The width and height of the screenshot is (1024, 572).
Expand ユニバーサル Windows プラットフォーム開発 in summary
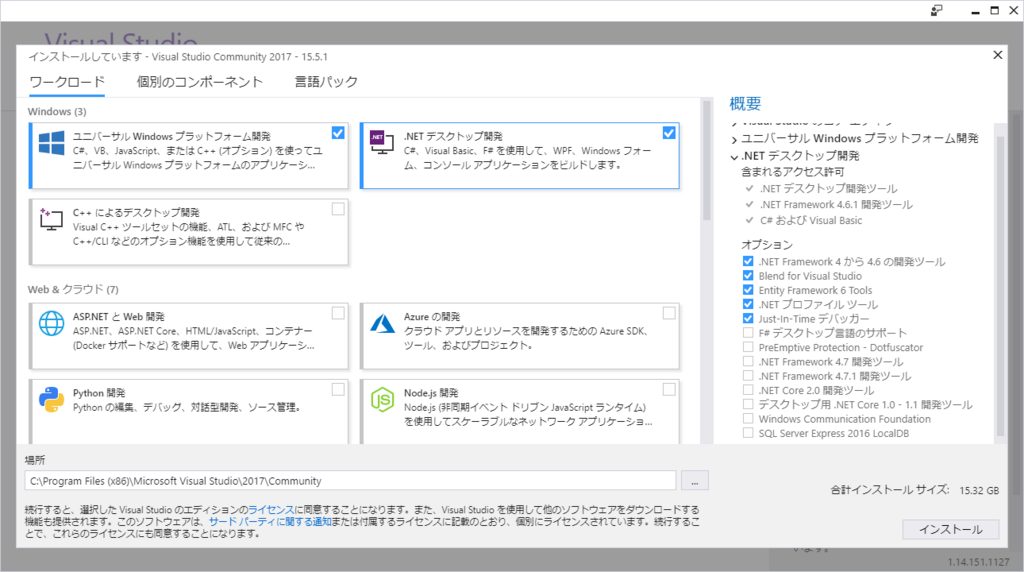coord(735,139)
